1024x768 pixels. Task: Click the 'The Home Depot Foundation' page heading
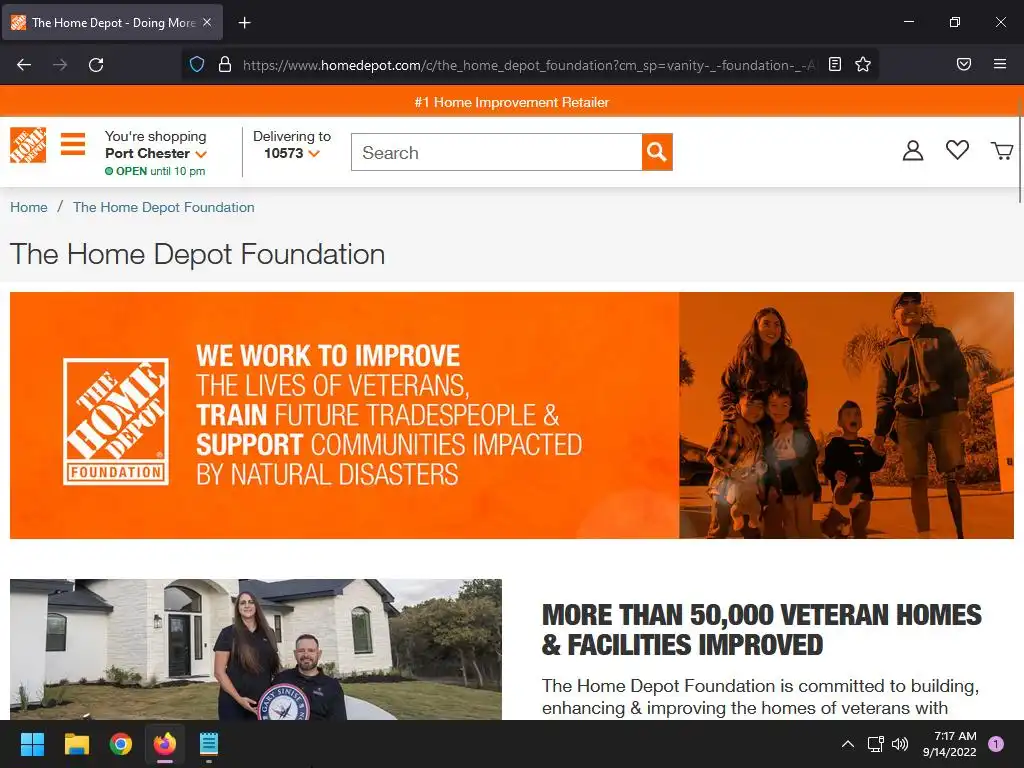[197, 254]
